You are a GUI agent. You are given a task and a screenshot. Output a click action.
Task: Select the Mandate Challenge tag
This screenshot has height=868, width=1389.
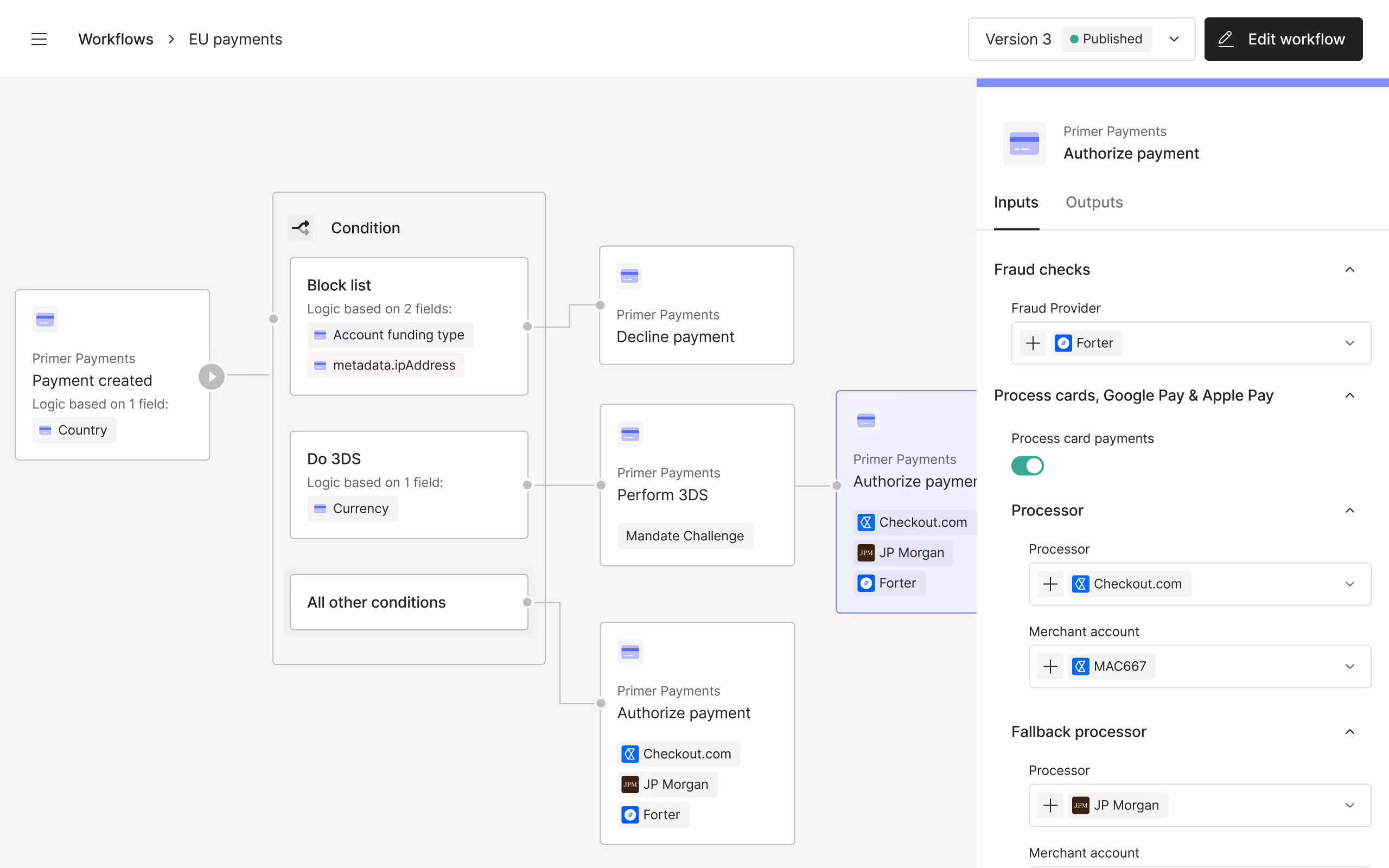pyautogui.click(x=685, y=535)
